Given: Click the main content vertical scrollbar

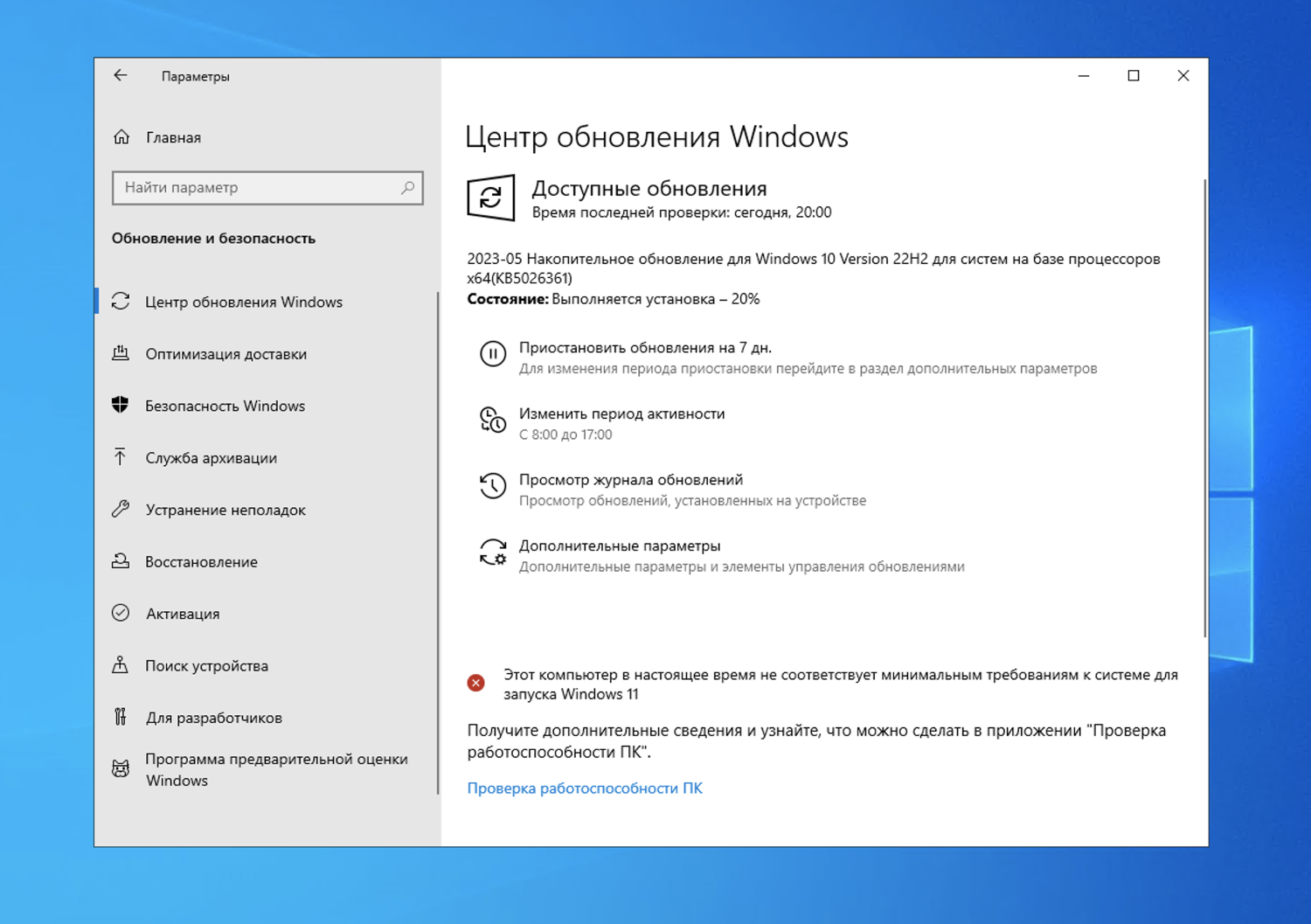Looking at the screenshot, I should [1205, 408].
